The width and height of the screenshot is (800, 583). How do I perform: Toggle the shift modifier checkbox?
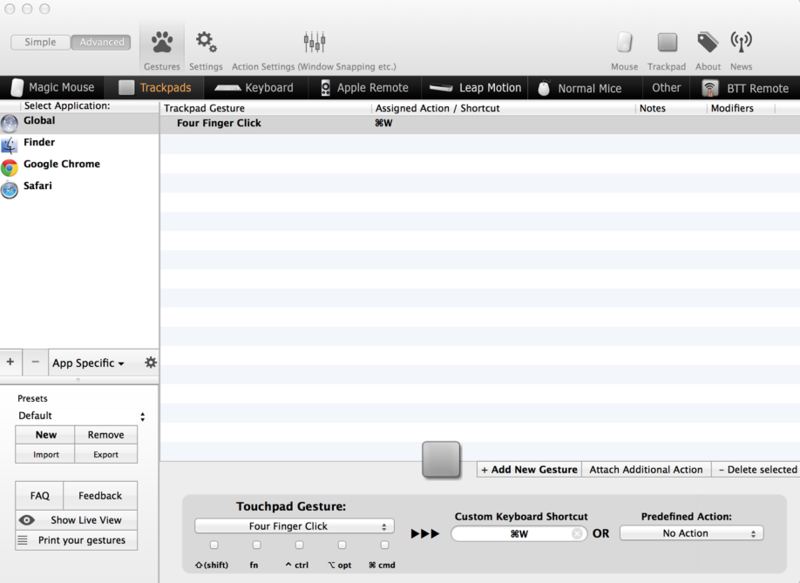(214, 545)
